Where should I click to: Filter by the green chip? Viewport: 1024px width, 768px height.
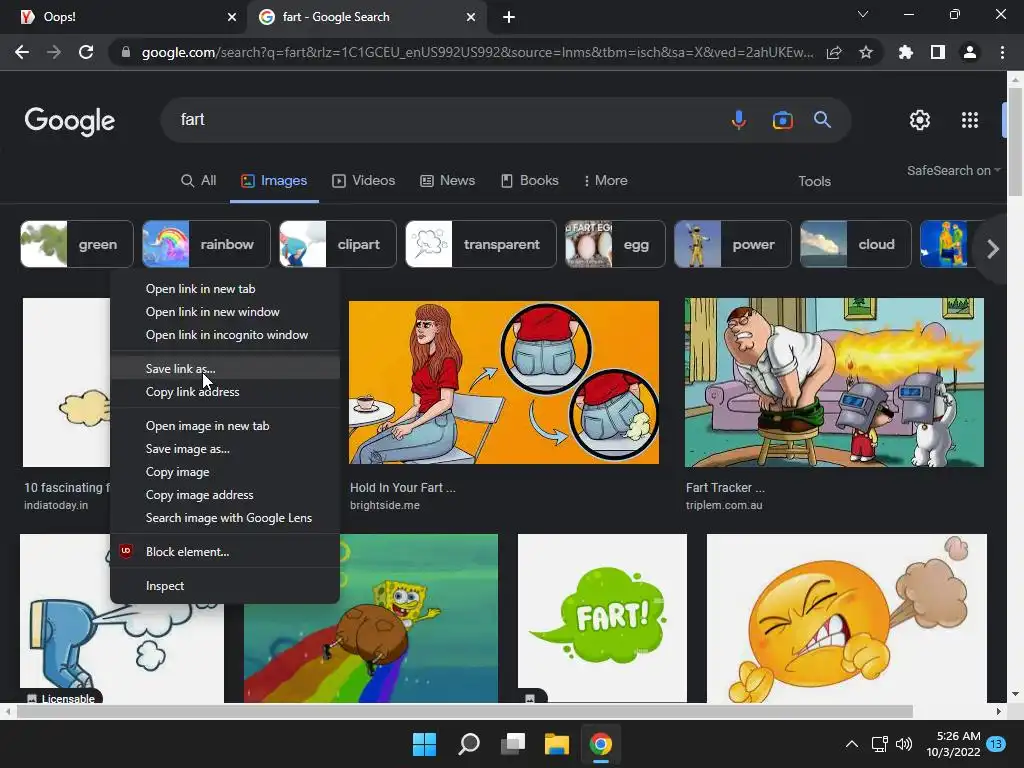click(77, 244)
